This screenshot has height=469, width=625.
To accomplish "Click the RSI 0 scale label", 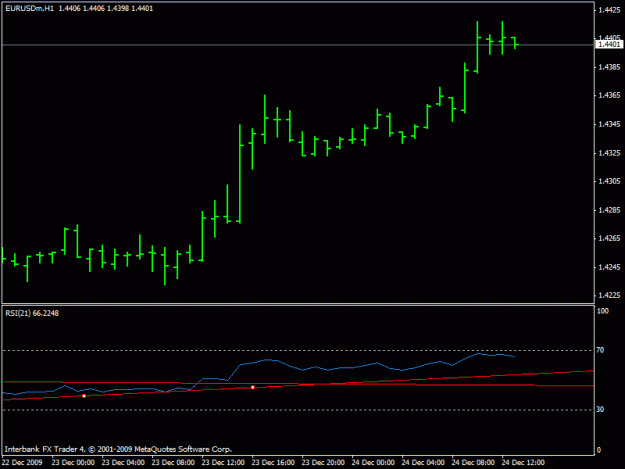I will point(599,450).
